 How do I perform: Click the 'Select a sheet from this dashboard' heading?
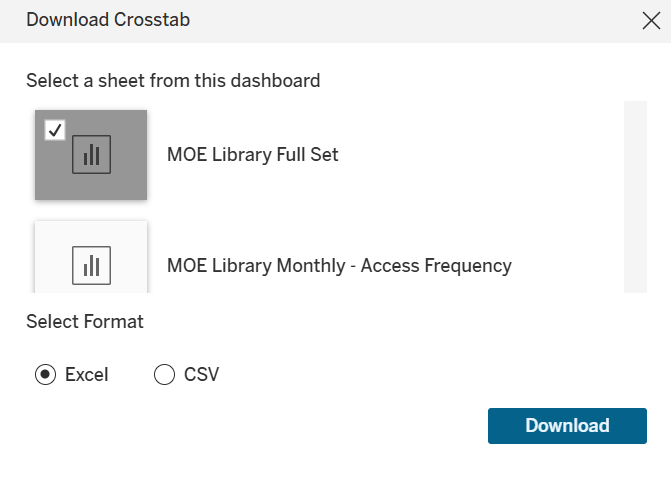[173, 80]
